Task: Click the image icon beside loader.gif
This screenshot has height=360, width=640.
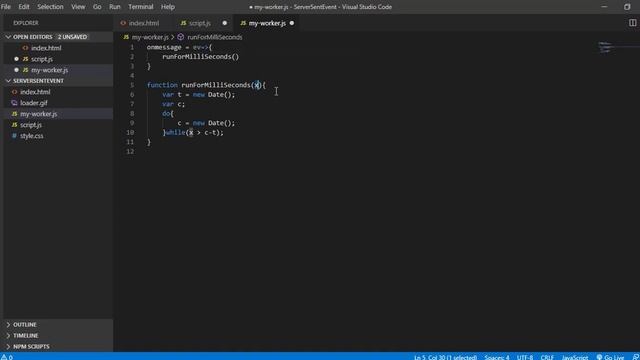Action: pyautogui.click(x=14, y=103)
